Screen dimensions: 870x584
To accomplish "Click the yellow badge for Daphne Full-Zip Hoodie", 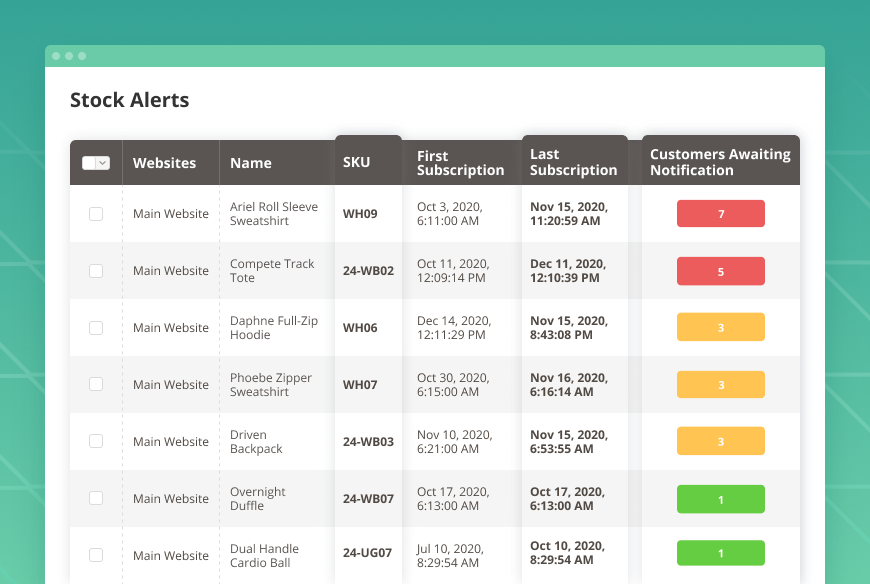I will (720, 327).
